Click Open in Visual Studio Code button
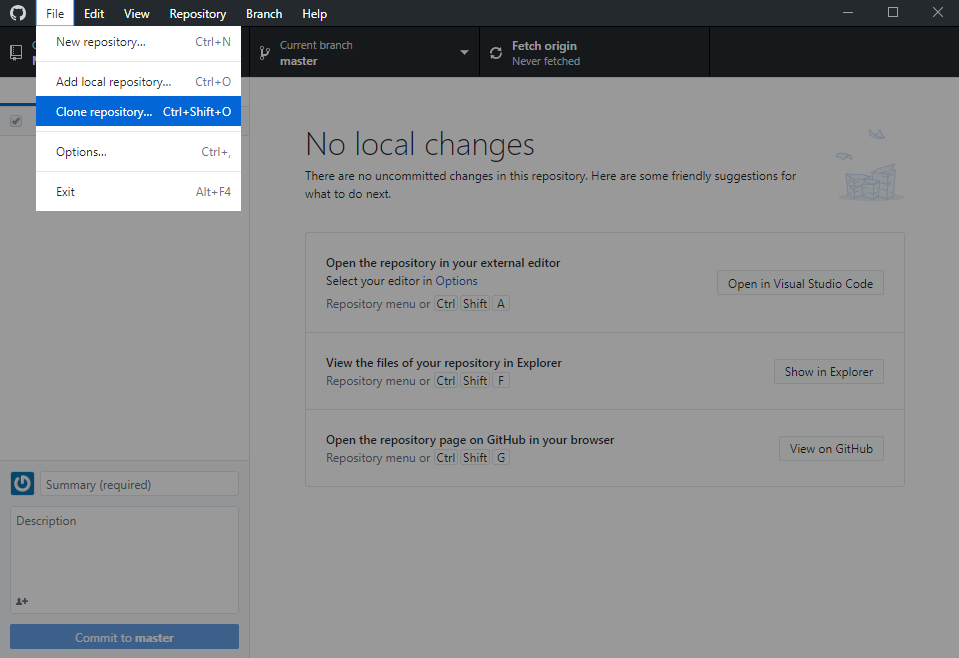 (800, 283)
